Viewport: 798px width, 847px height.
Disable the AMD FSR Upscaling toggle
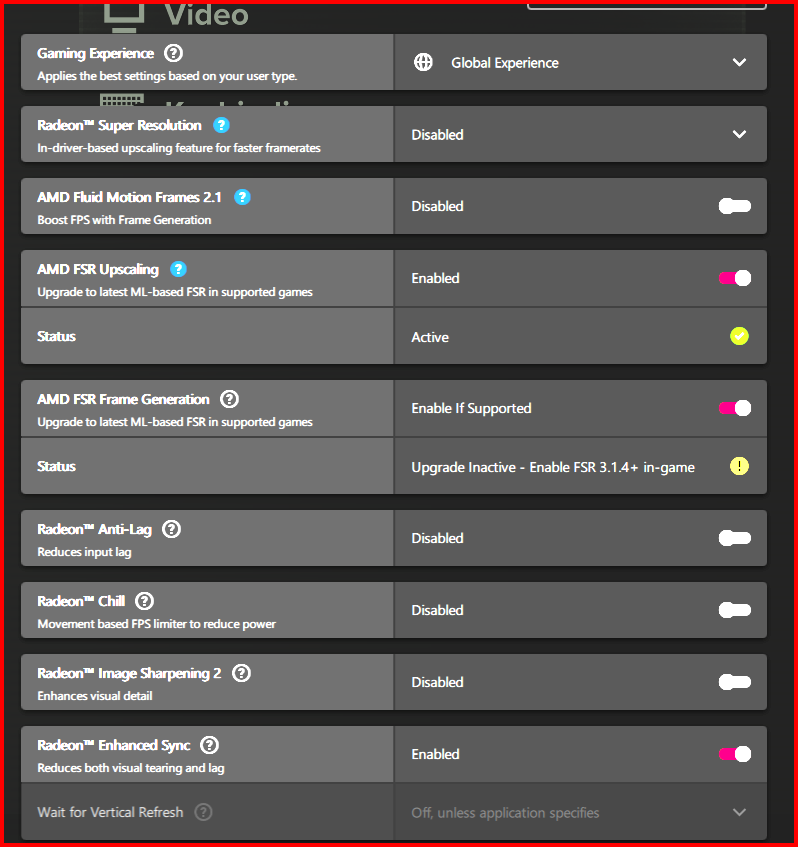pyautogui.click(x=735, y=278)
